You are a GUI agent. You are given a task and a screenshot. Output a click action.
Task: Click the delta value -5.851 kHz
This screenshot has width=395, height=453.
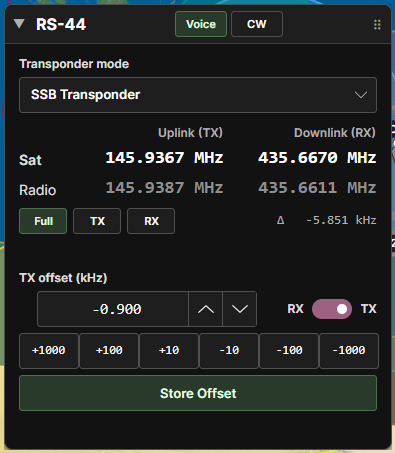click(341, 220)
